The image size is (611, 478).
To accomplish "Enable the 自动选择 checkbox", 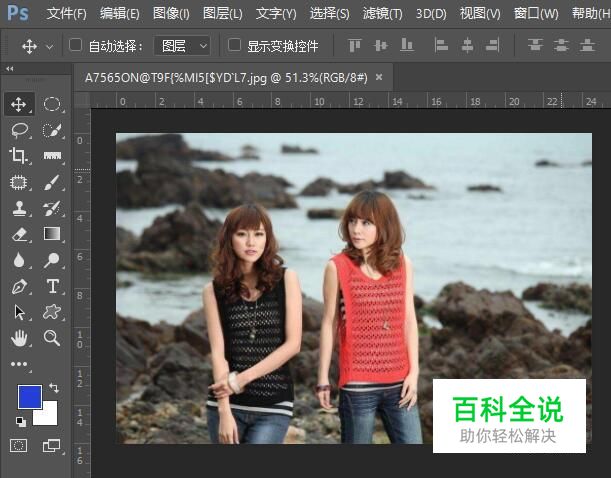I will pos(75,45).
